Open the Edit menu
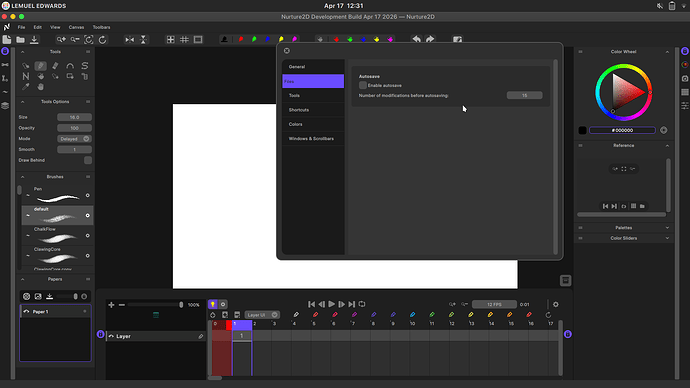This screenshot has width=690, height=388. click(37, 27)
